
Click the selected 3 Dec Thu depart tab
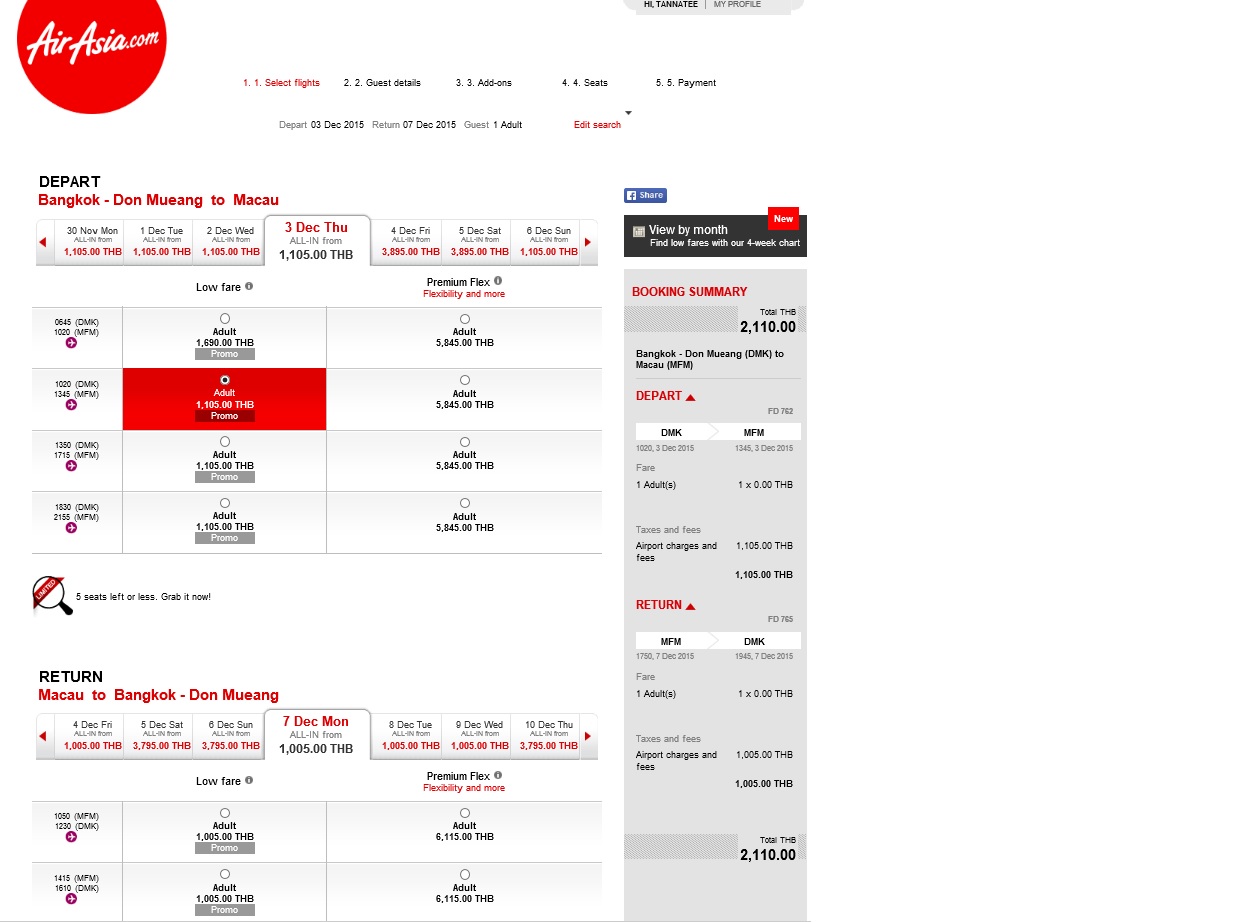click(x=316, y=241)
